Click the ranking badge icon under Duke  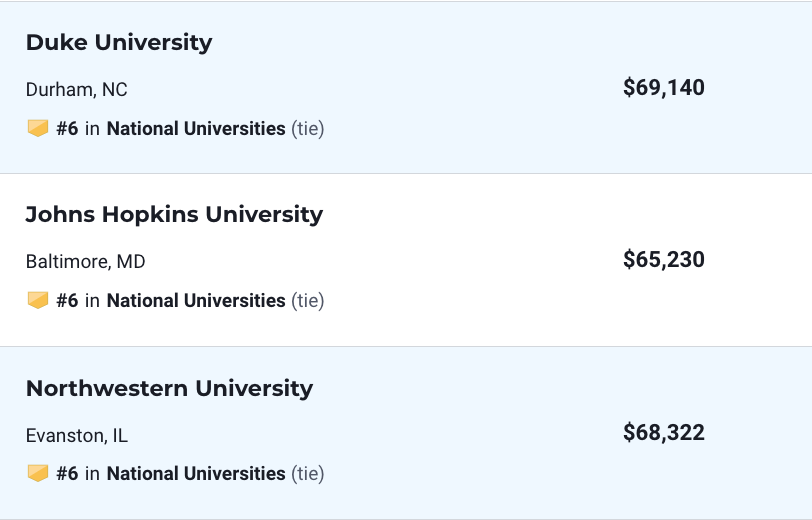click(x=38, y=128)
